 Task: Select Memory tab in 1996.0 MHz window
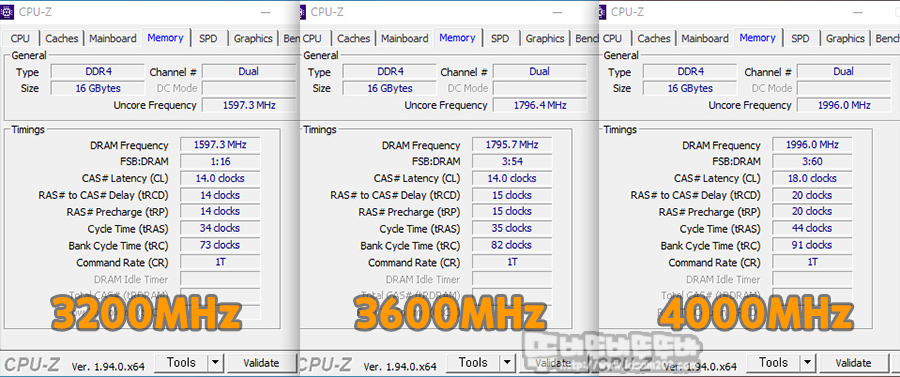click(758, 37)
